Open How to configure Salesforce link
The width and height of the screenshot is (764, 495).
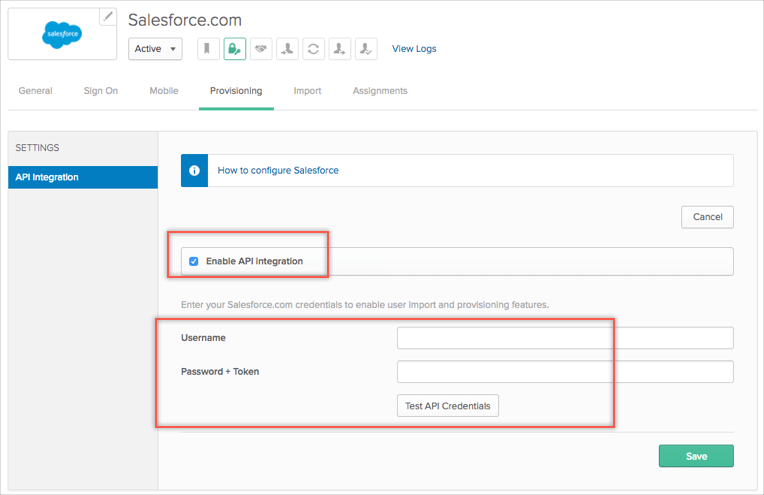coord(278,171)
